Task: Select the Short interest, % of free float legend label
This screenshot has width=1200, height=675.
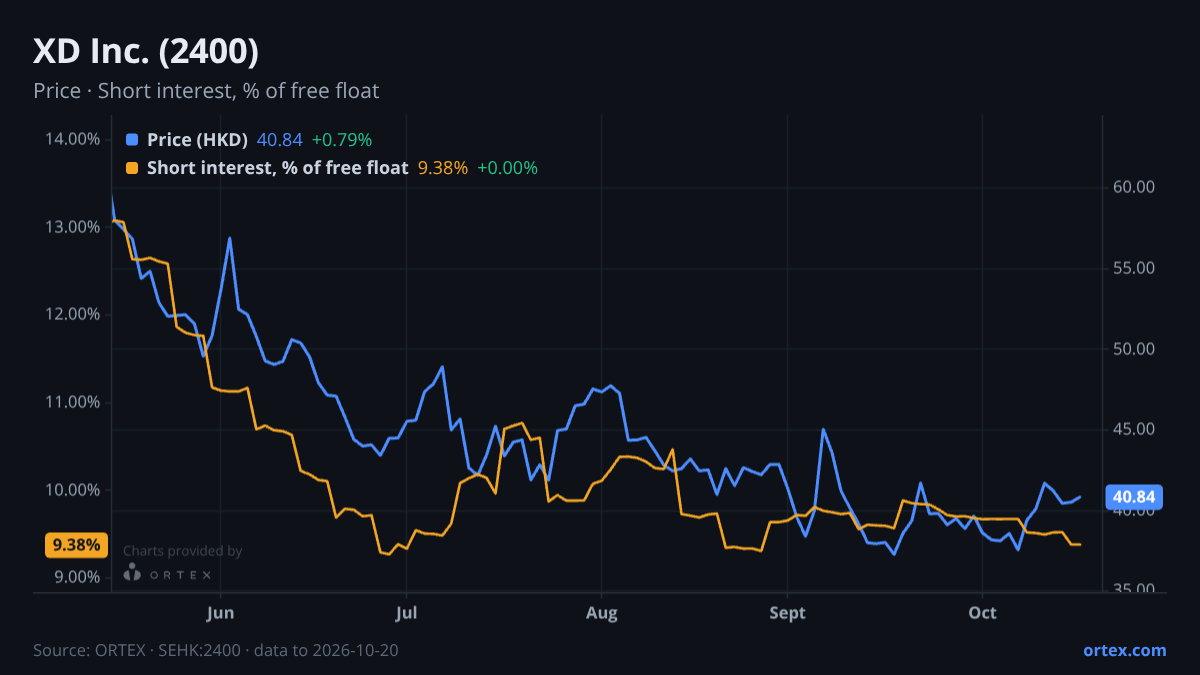Action: click(x=278, y=168)
